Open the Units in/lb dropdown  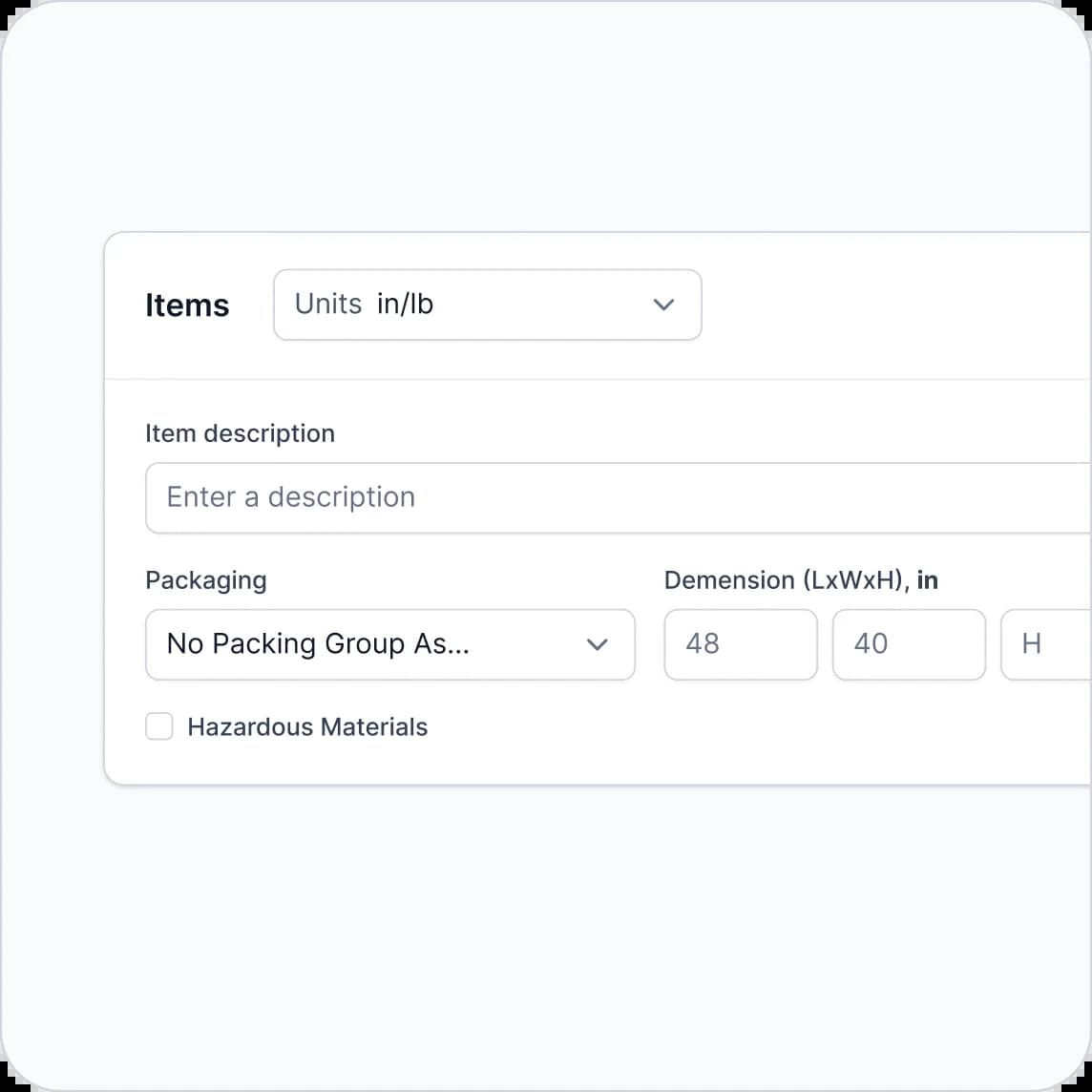pos(487,304)
